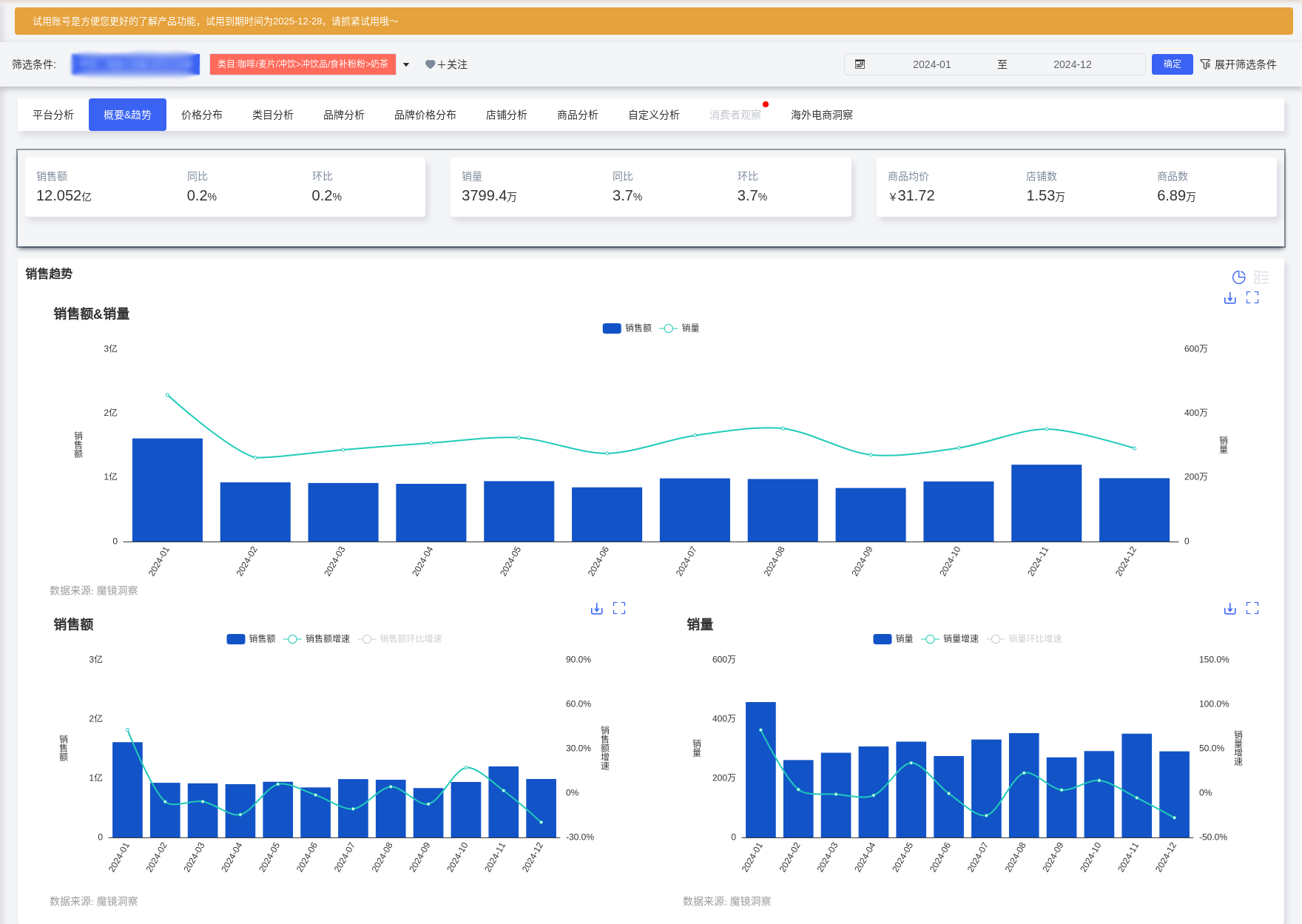Open the 自定义分析 tab
Viewport: 1302px width, 924px height.
[654, 115]
